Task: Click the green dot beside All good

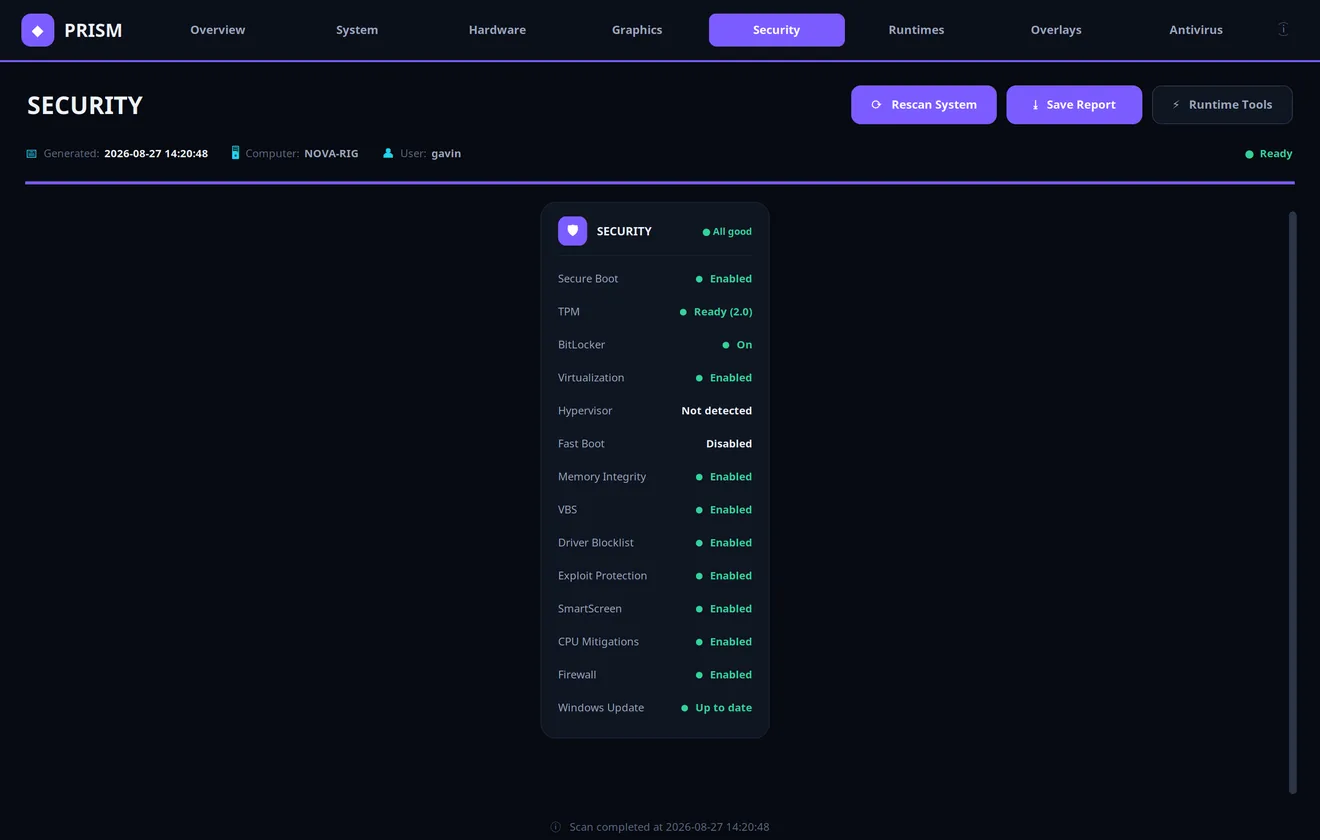Action: point(706,232)
